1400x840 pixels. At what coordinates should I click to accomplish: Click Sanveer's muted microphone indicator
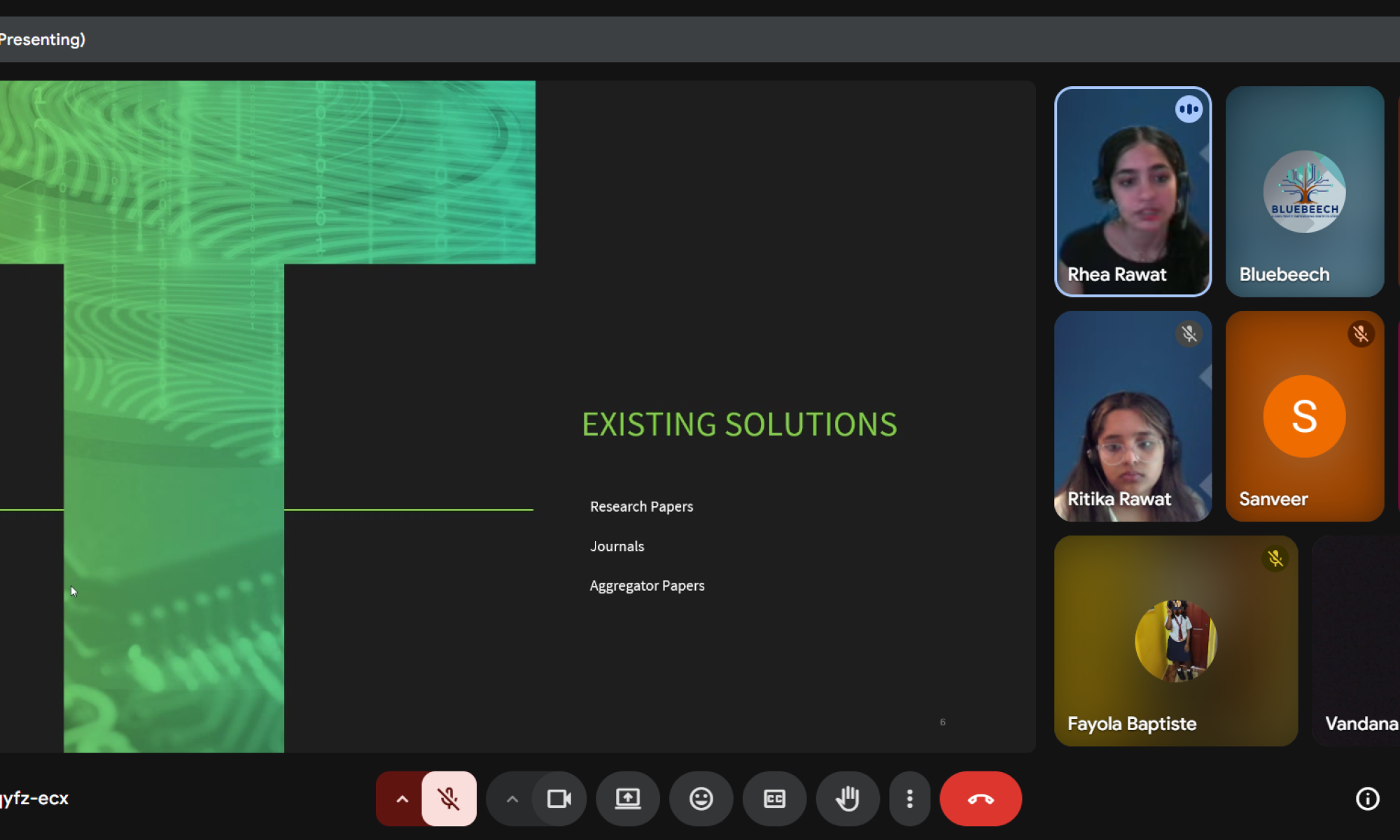tap(1361, 334)
